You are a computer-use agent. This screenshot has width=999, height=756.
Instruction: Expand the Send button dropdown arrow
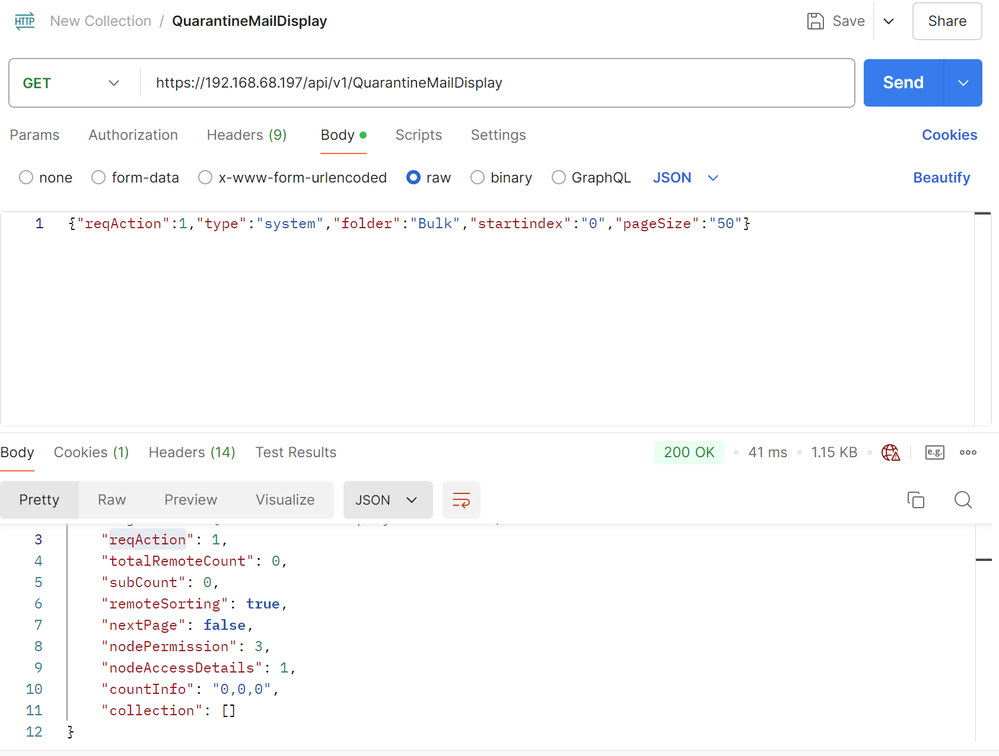click(x=963, y=83)
